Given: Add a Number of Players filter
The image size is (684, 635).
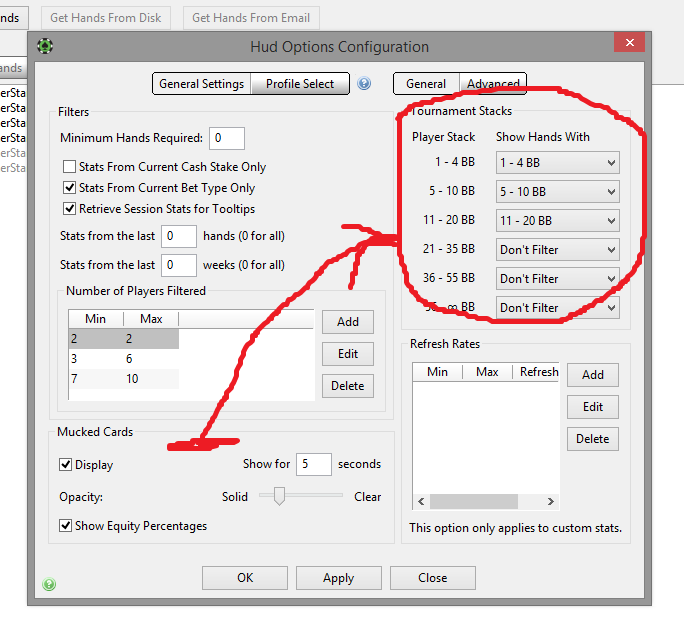Looking at the screenshot, I should click(348, 322).
